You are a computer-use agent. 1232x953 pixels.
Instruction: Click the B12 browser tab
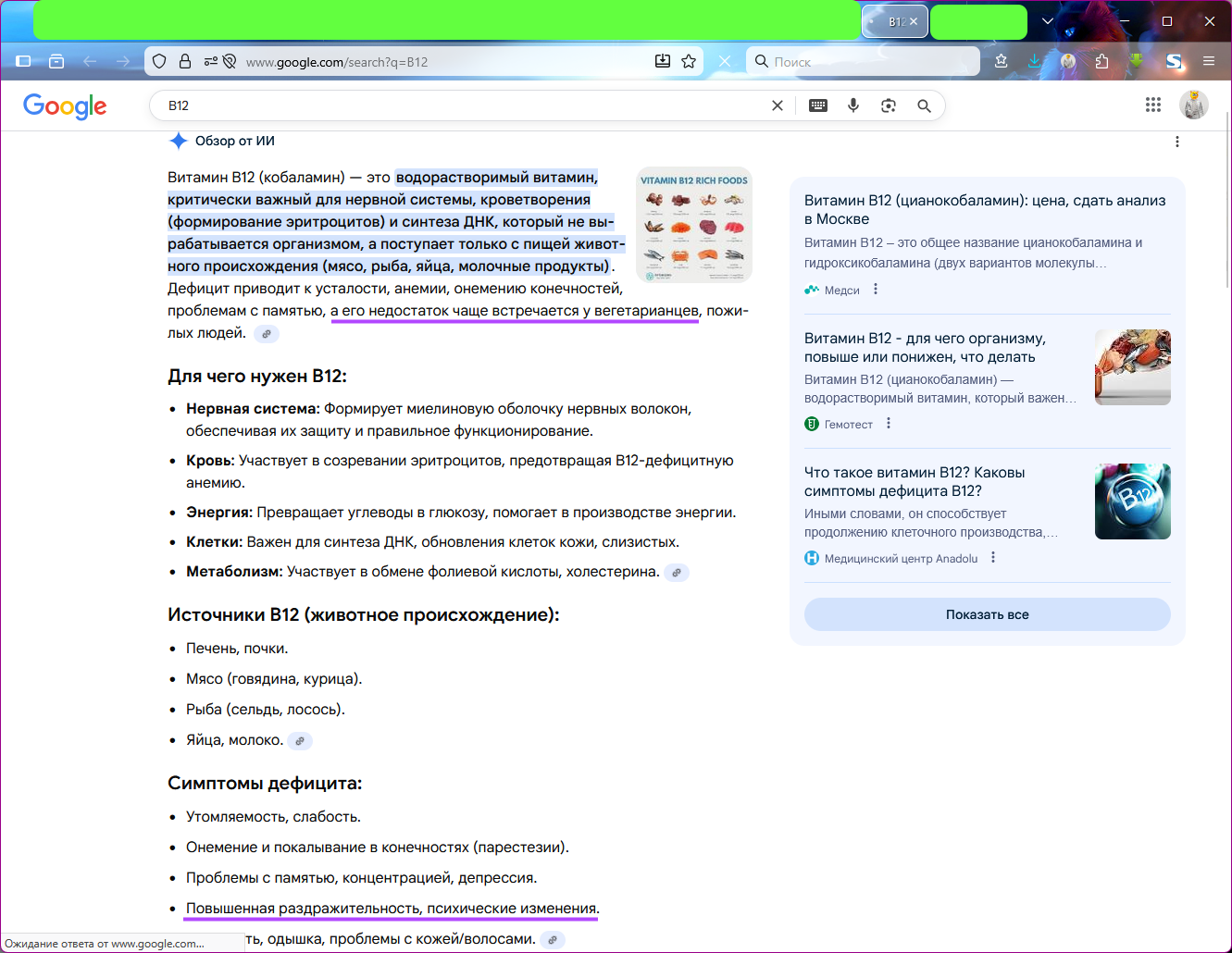click(x=894, y=21)
